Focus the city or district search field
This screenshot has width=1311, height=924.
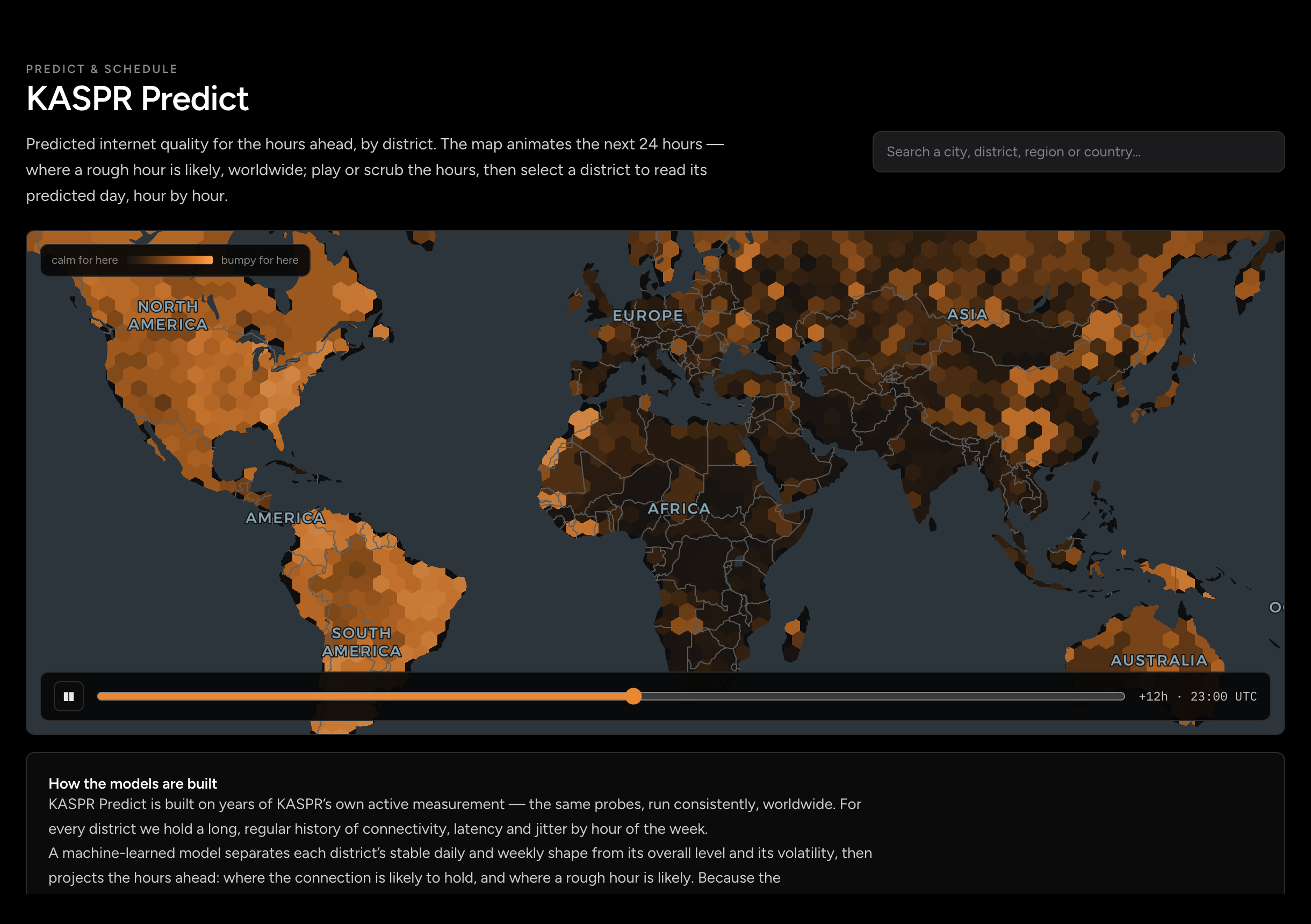[x=1078, y=152]
